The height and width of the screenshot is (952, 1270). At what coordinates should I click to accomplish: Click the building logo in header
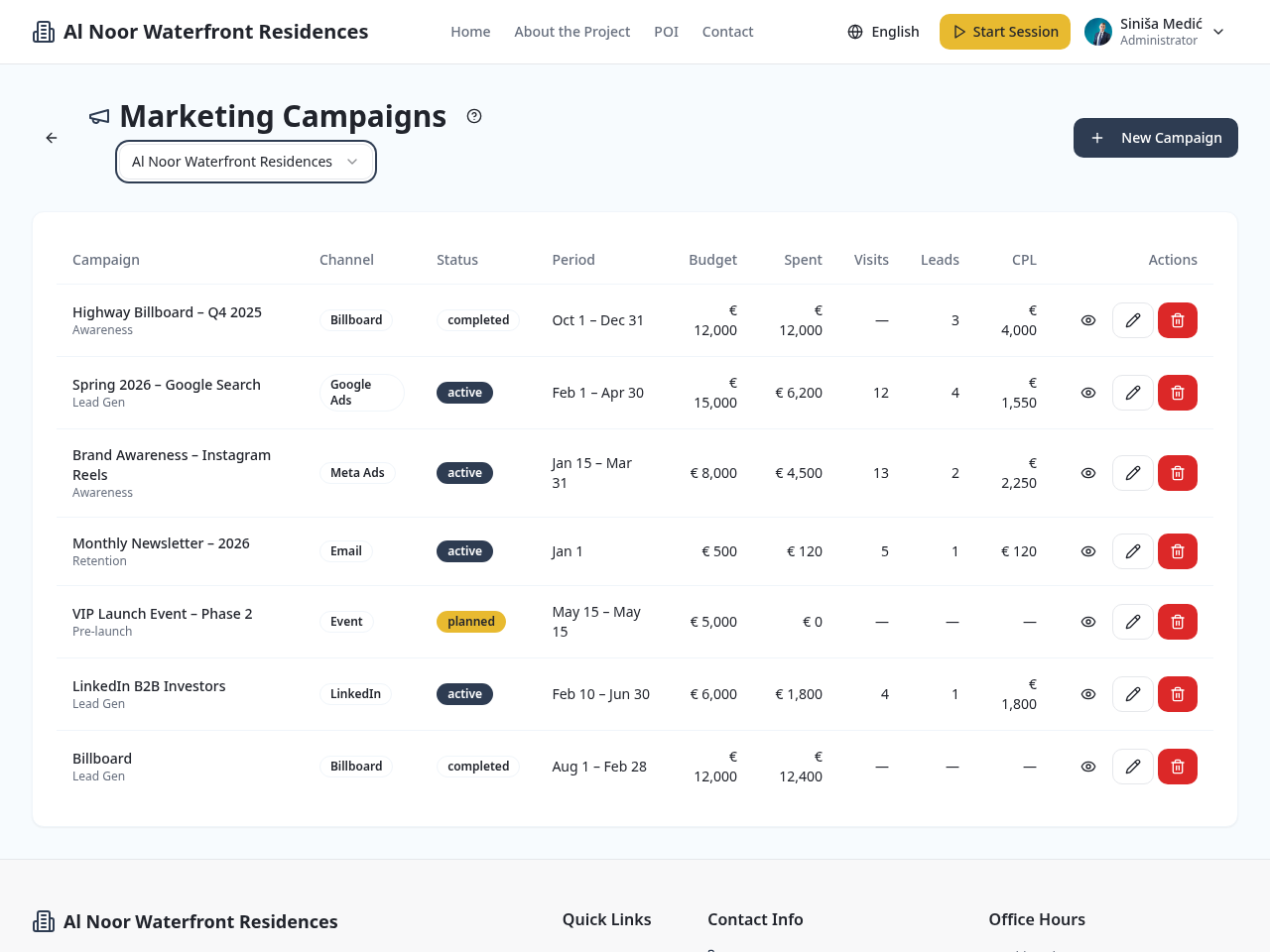[x=44, y=32]
